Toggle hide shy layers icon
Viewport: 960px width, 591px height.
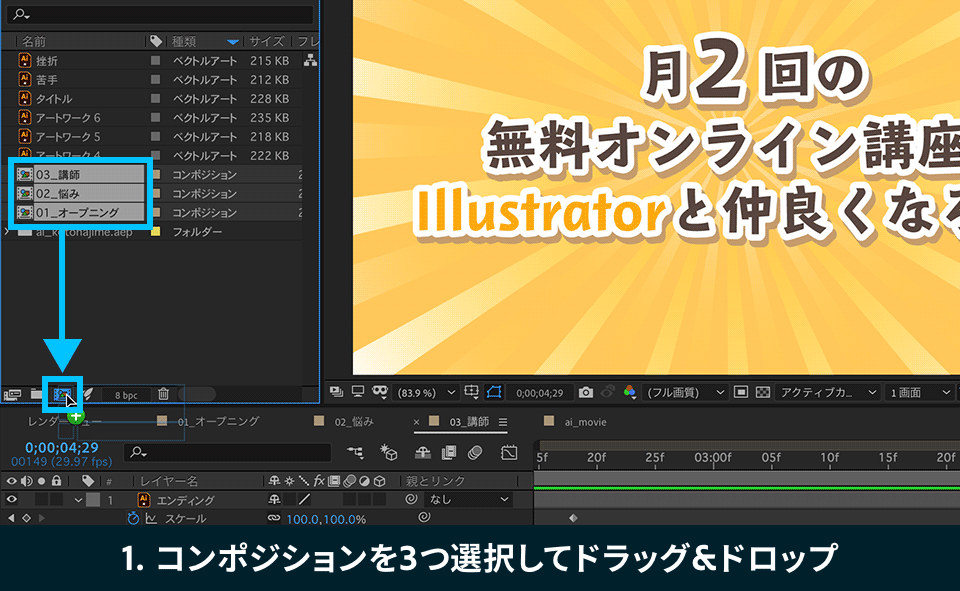pos(422,453)
